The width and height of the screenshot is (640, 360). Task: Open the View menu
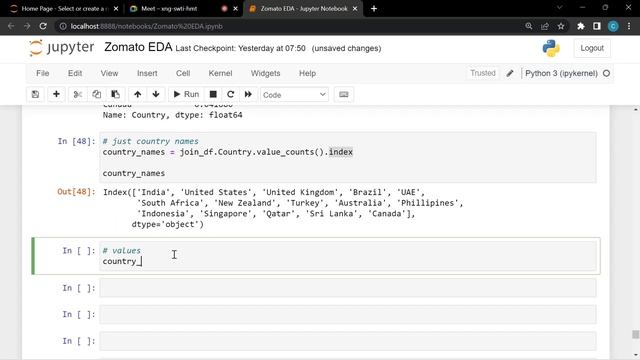tap(109, 73)
